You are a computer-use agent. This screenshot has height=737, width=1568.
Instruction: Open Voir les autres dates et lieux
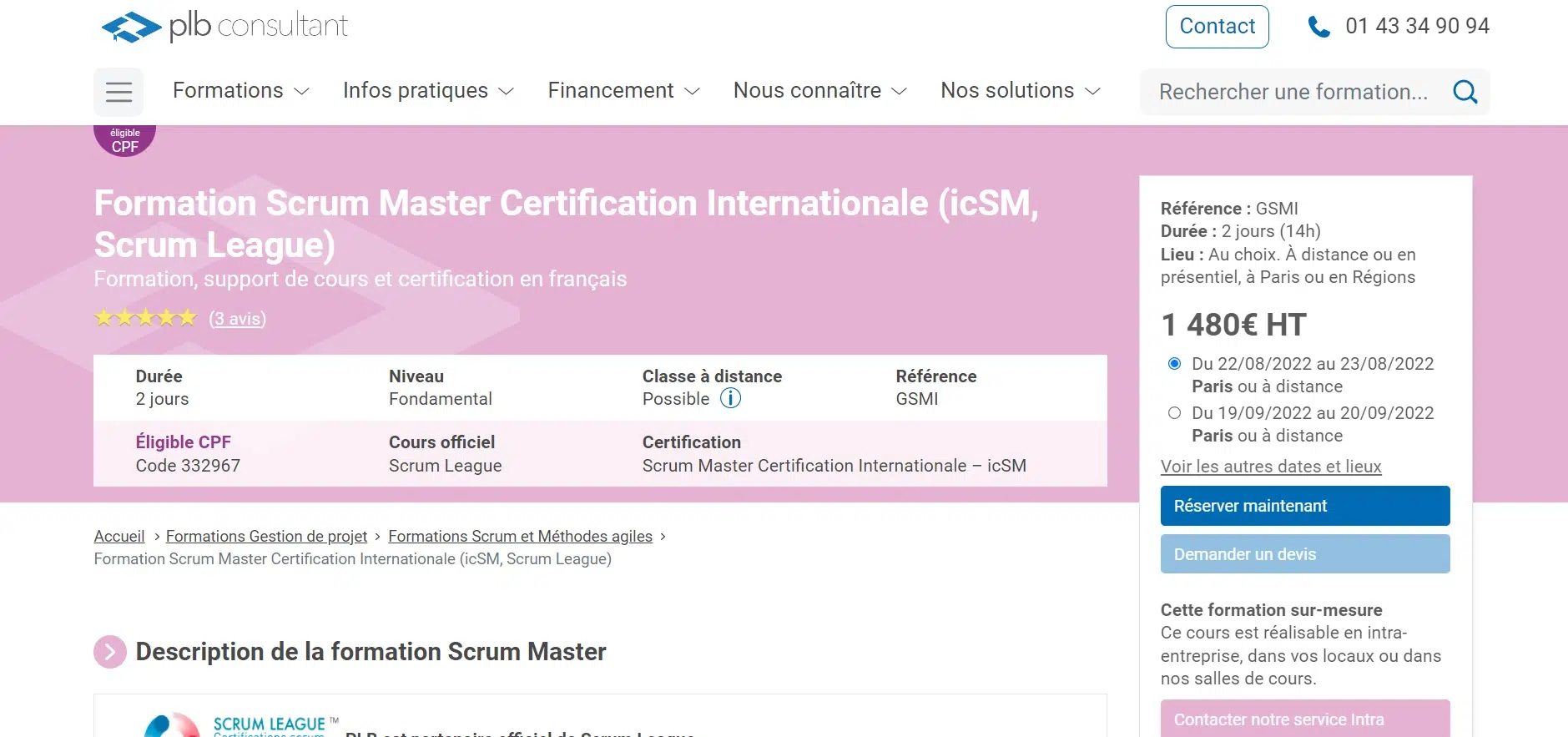click(x=1270, y=467)
